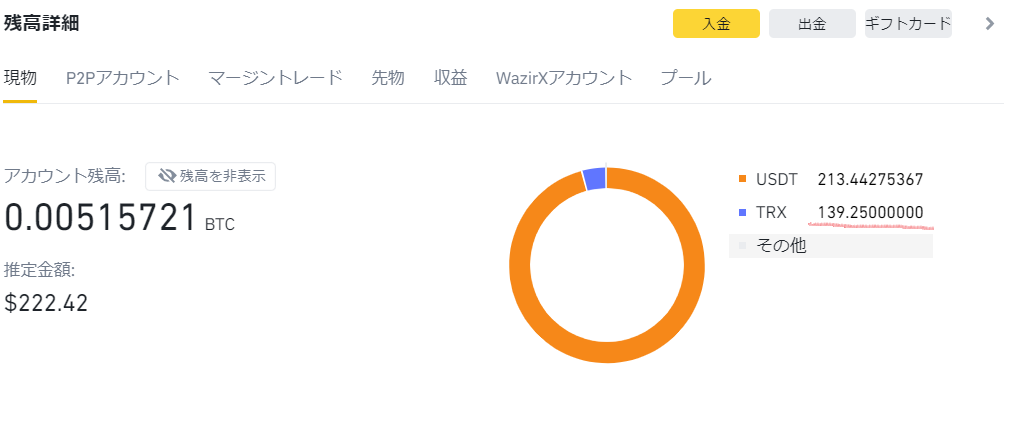The height and width of the screenshot is (444, 1010).
Task: Click the orange USDT legend swatch
Action: click(742, 180)
